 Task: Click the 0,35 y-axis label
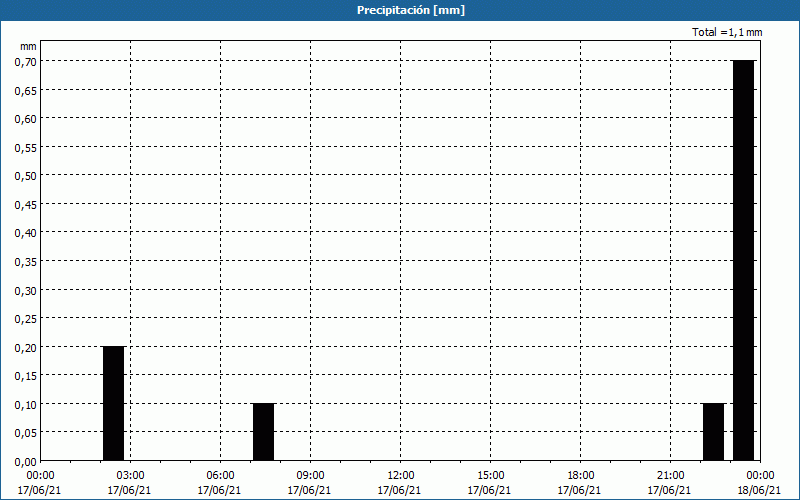point(25,262)
